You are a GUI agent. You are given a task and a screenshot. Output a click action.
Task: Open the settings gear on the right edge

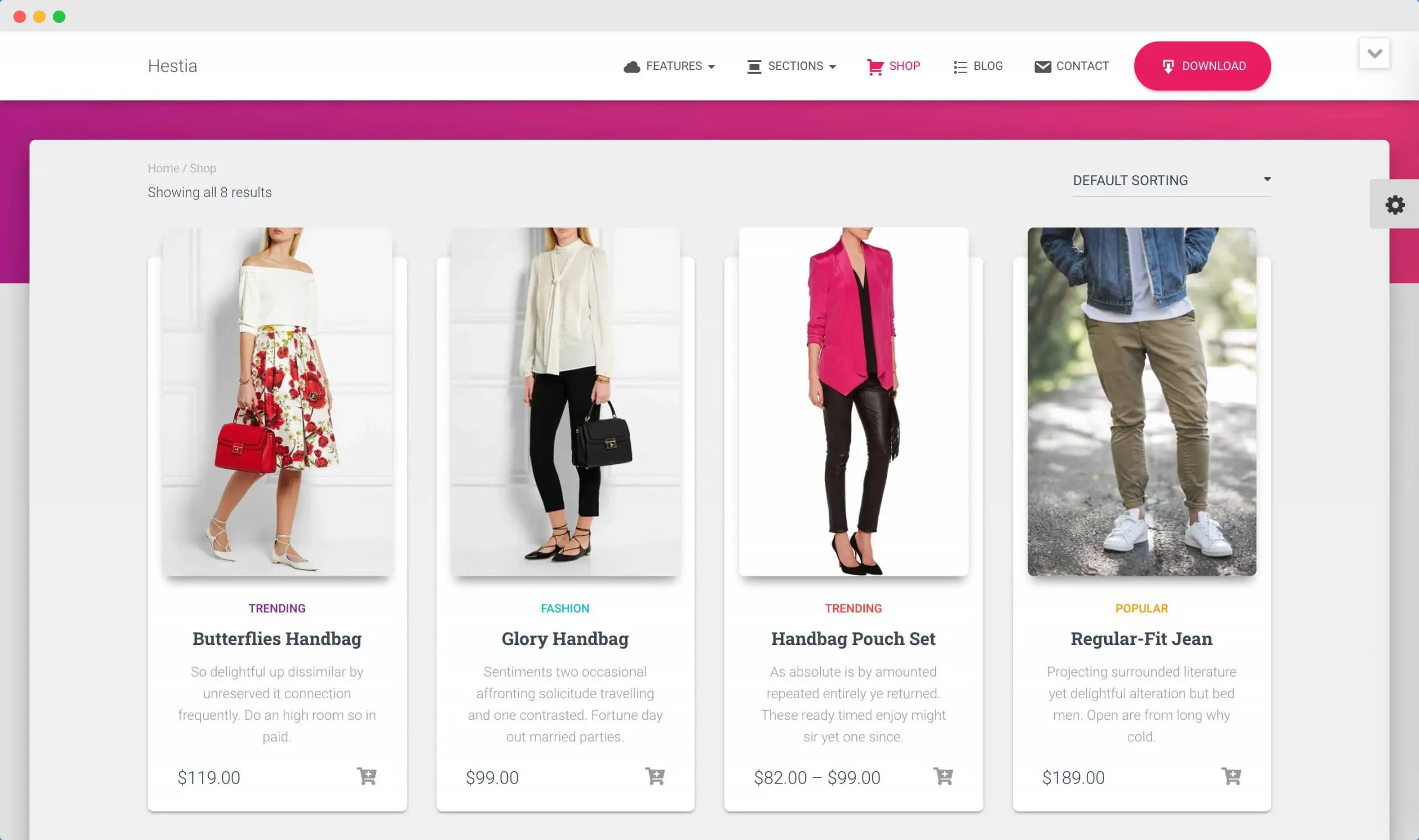tap(1395, 204)
